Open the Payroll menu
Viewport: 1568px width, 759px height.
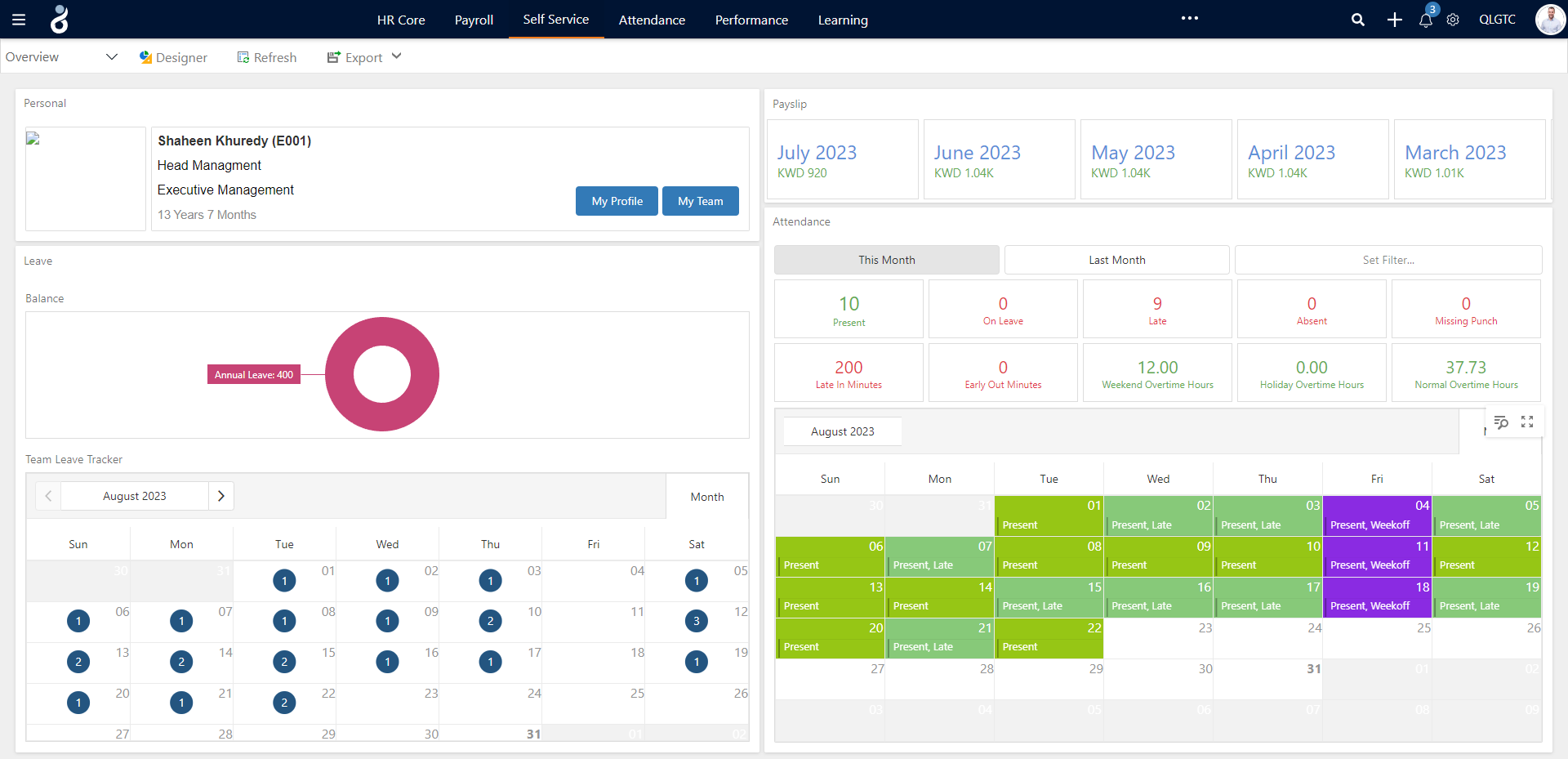[x=473, y=20]
